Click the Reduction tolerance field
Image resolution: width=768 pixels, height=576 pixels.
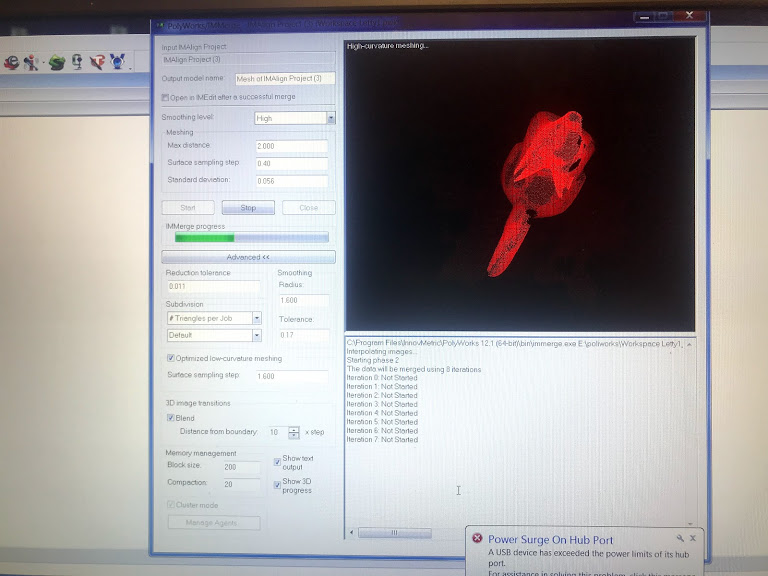(x=213, y=287)
